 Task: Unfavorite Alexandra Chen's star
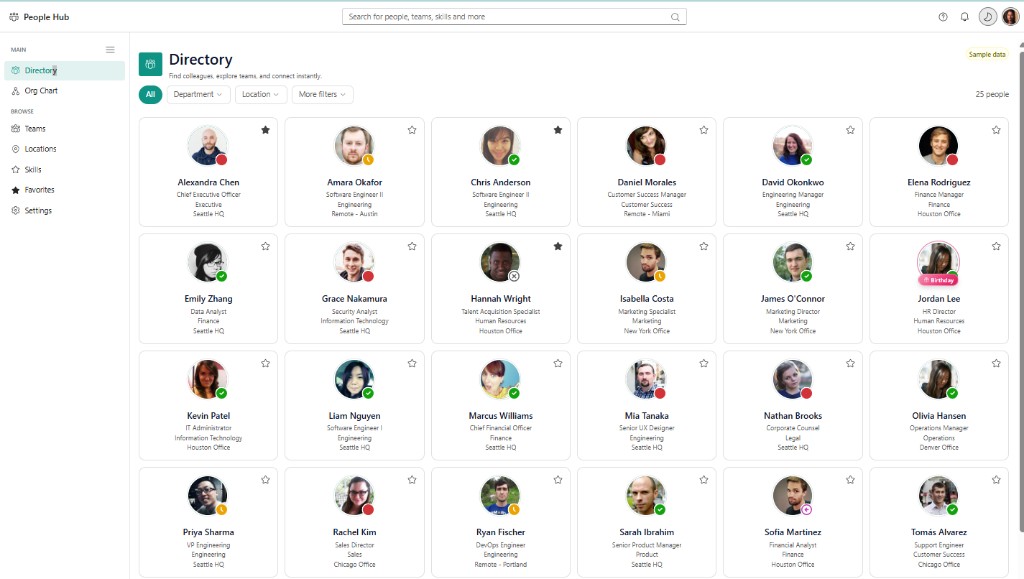(265, 130)
